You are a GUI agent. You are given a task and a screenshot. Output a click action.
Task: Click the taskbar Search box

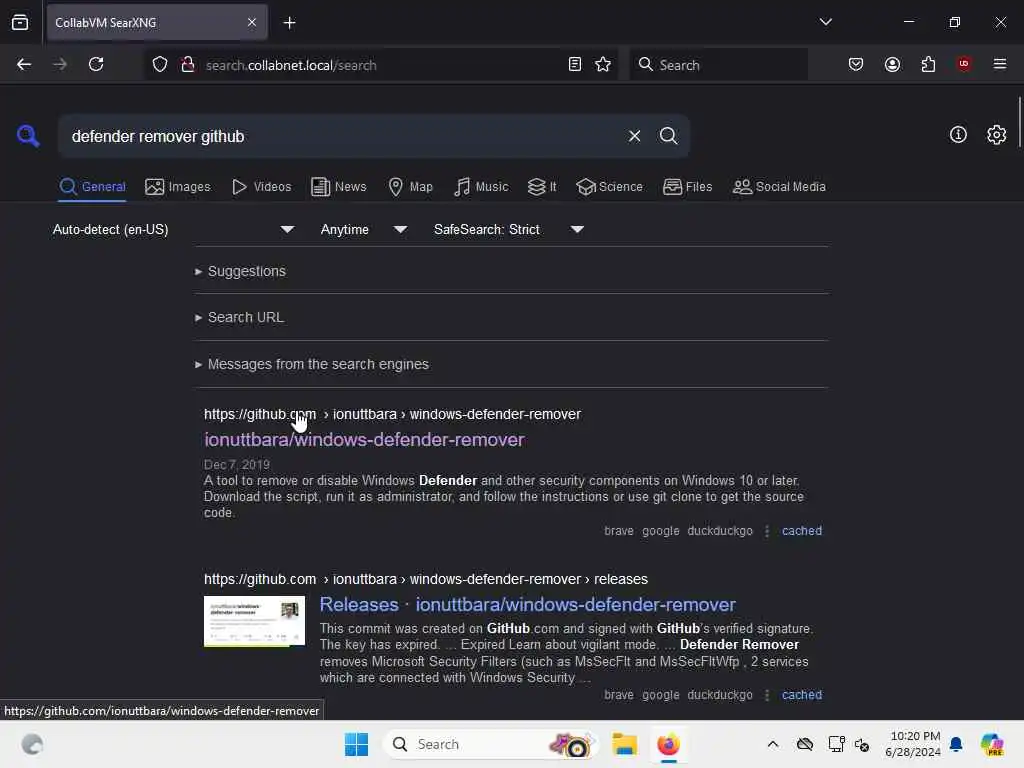[x=491, y=744]
